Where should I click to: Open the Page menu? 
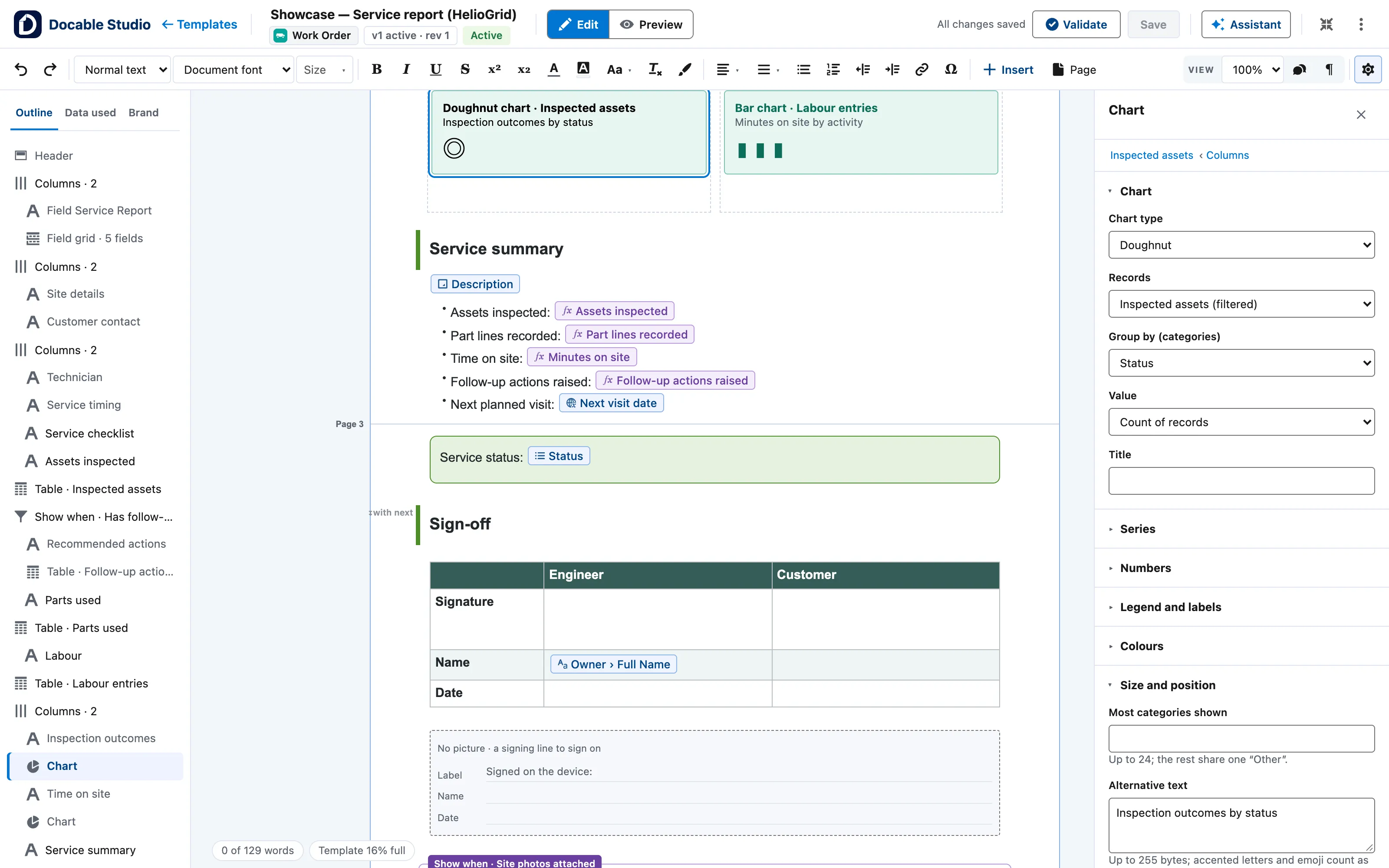point(1074,69)
